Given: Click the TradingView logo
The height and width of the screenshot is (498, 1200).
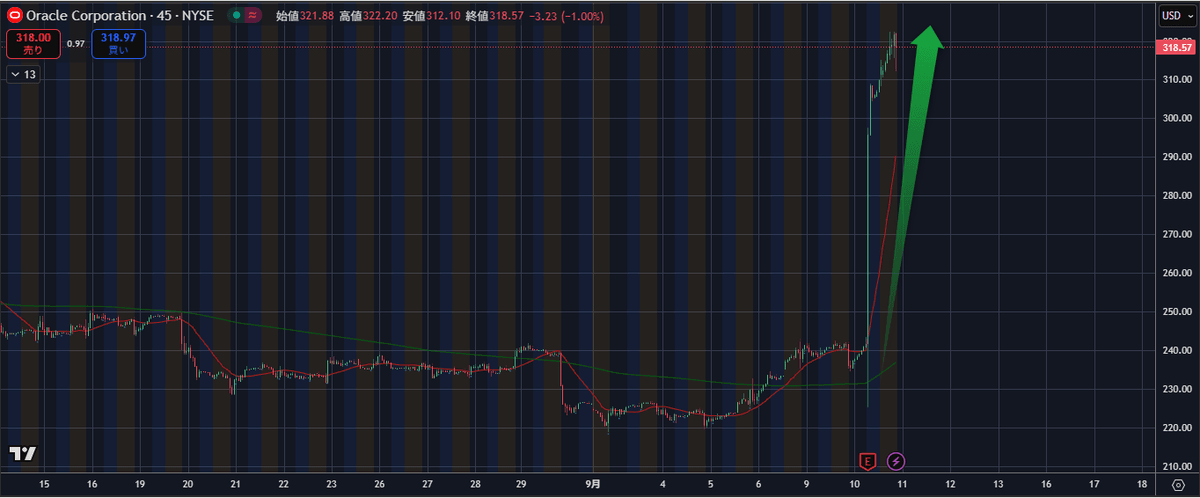Looking at the screenshot, I should (23, 453).
